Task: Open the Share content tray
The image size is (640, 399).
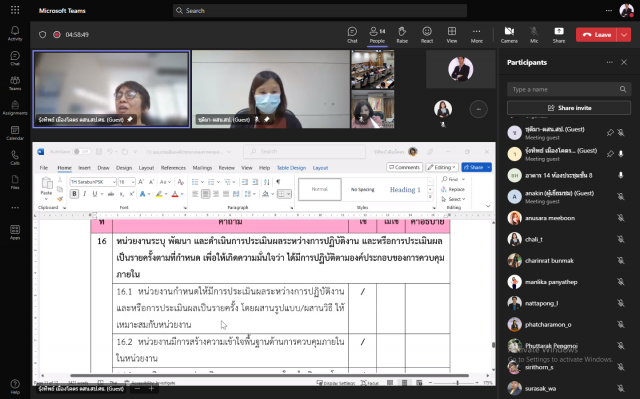Action: (x=559, y=35)
